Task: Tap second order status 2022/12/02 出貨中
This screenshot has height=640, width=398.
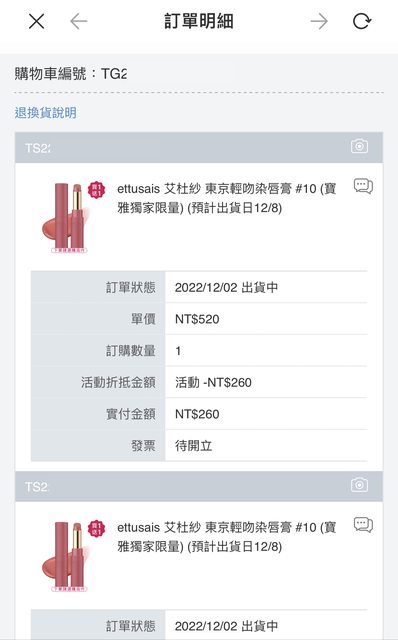Action: coord(226,626)
